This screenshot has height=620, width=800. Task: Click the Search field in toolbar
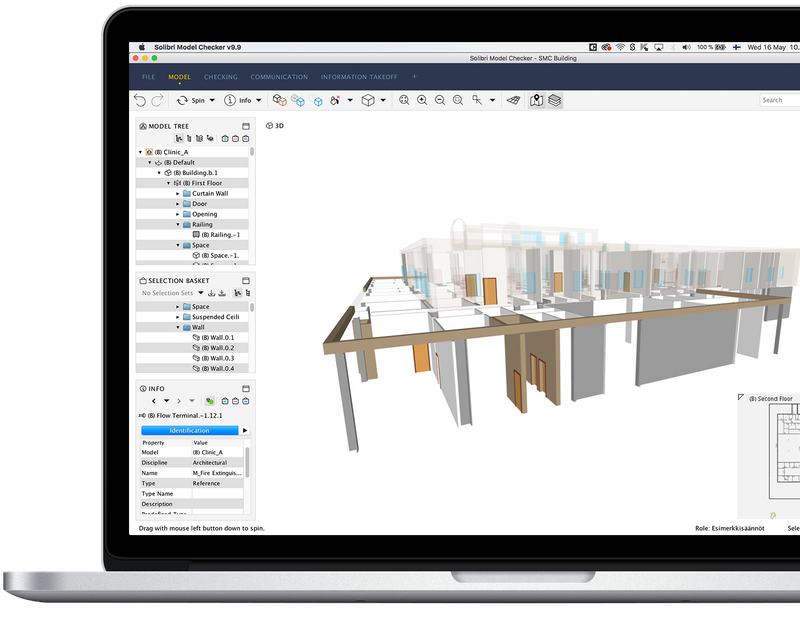[x=778, y=100]
